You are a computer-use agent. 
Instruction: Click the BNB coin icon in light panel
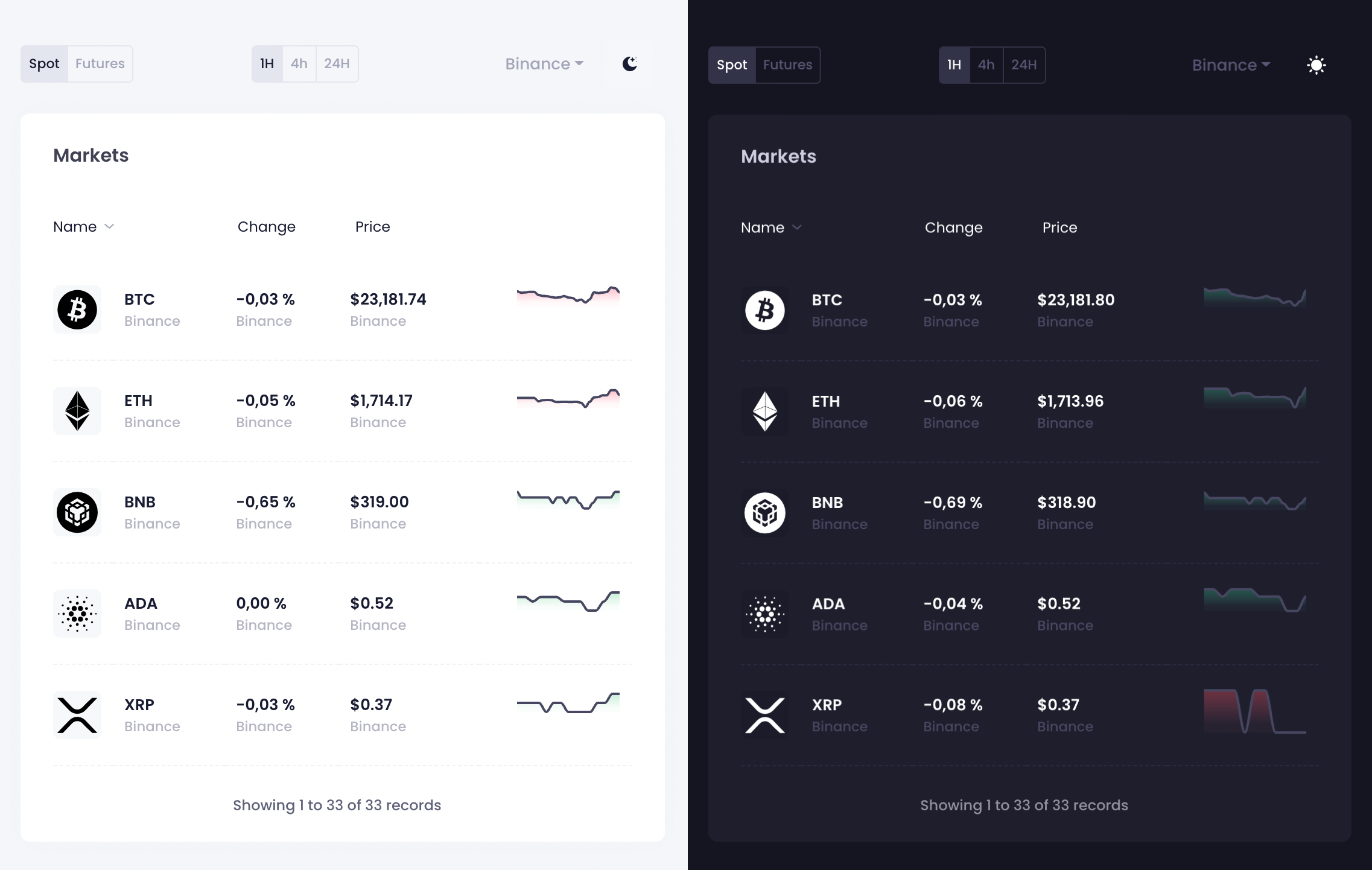(x=77, y=512)
